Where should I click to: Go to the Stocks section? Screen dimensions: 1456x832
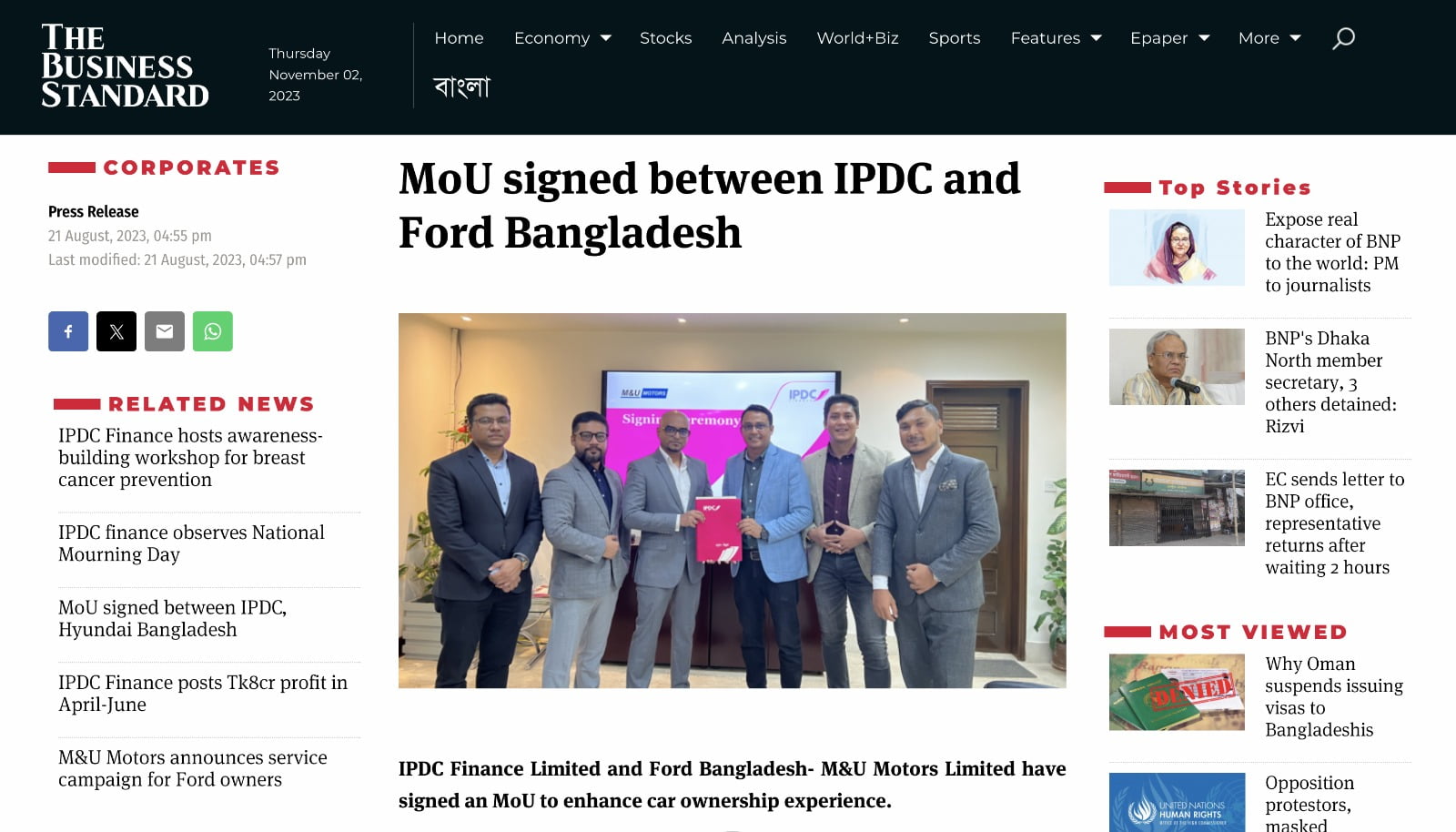[665, 38]
